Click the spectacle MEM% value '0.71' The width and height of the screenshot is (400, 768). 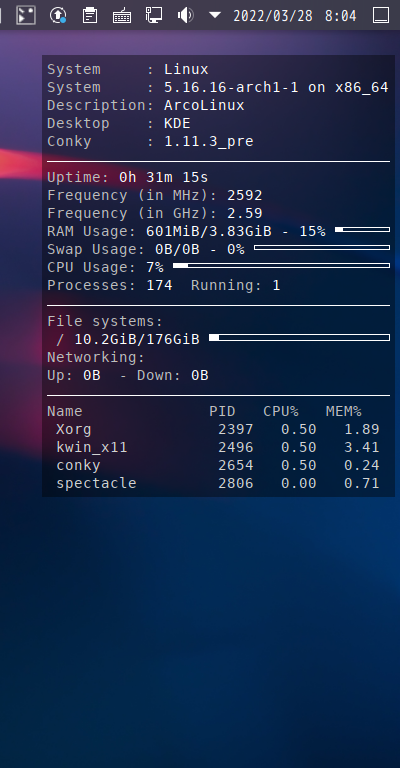(x=362, y=483)
